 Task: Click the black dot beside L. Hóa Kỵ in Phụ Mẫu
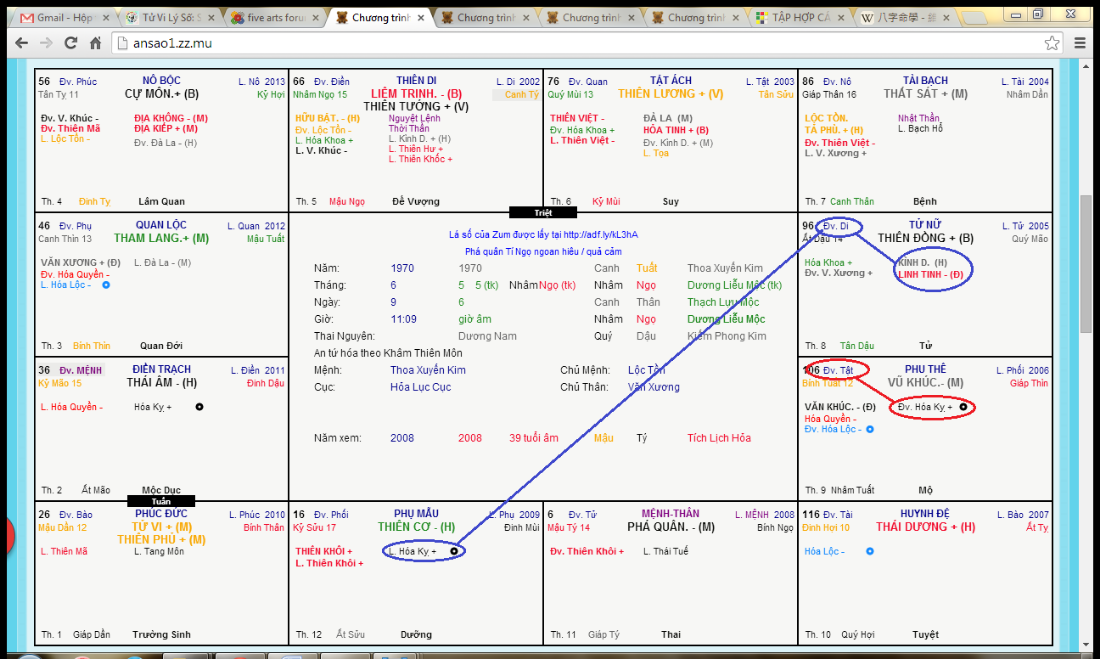pos(454,551)
